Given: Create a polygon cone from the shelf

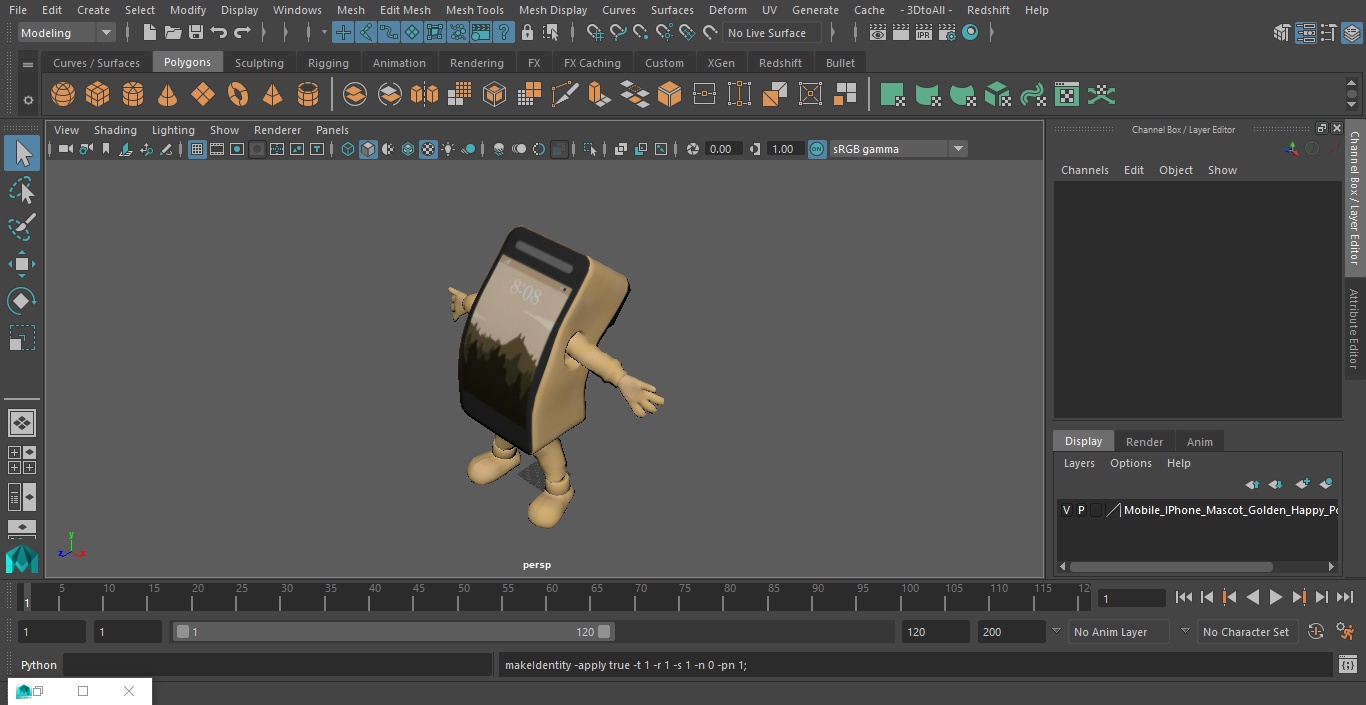Looking at the screenshot, I should [167, 95].
